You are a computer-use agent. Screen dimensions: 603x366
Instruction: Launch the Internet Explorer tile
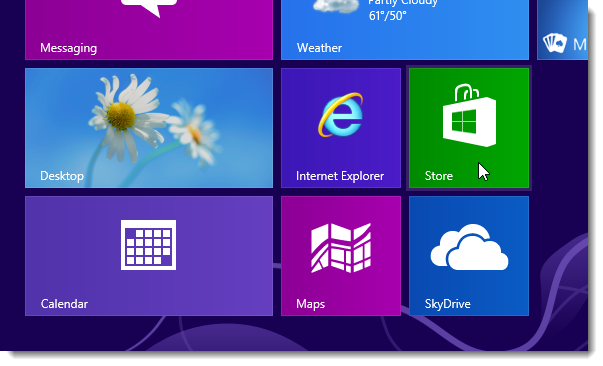point(341,128)
